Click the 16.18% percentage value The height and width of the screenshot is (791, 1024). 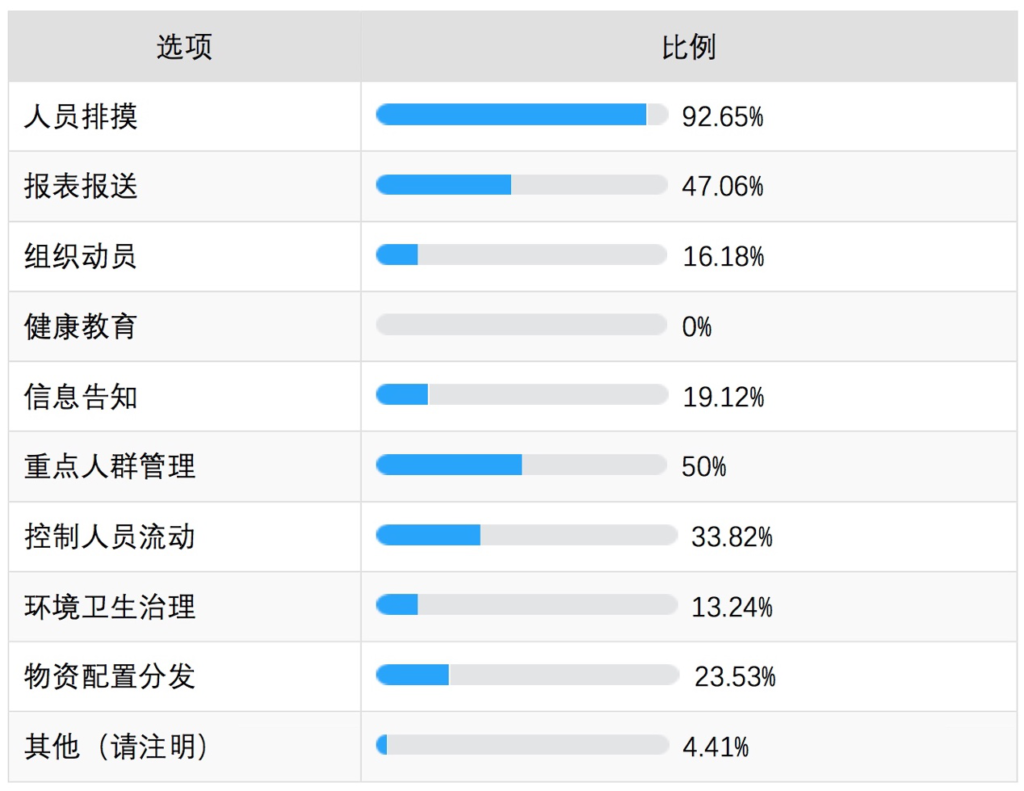point(723,257)
